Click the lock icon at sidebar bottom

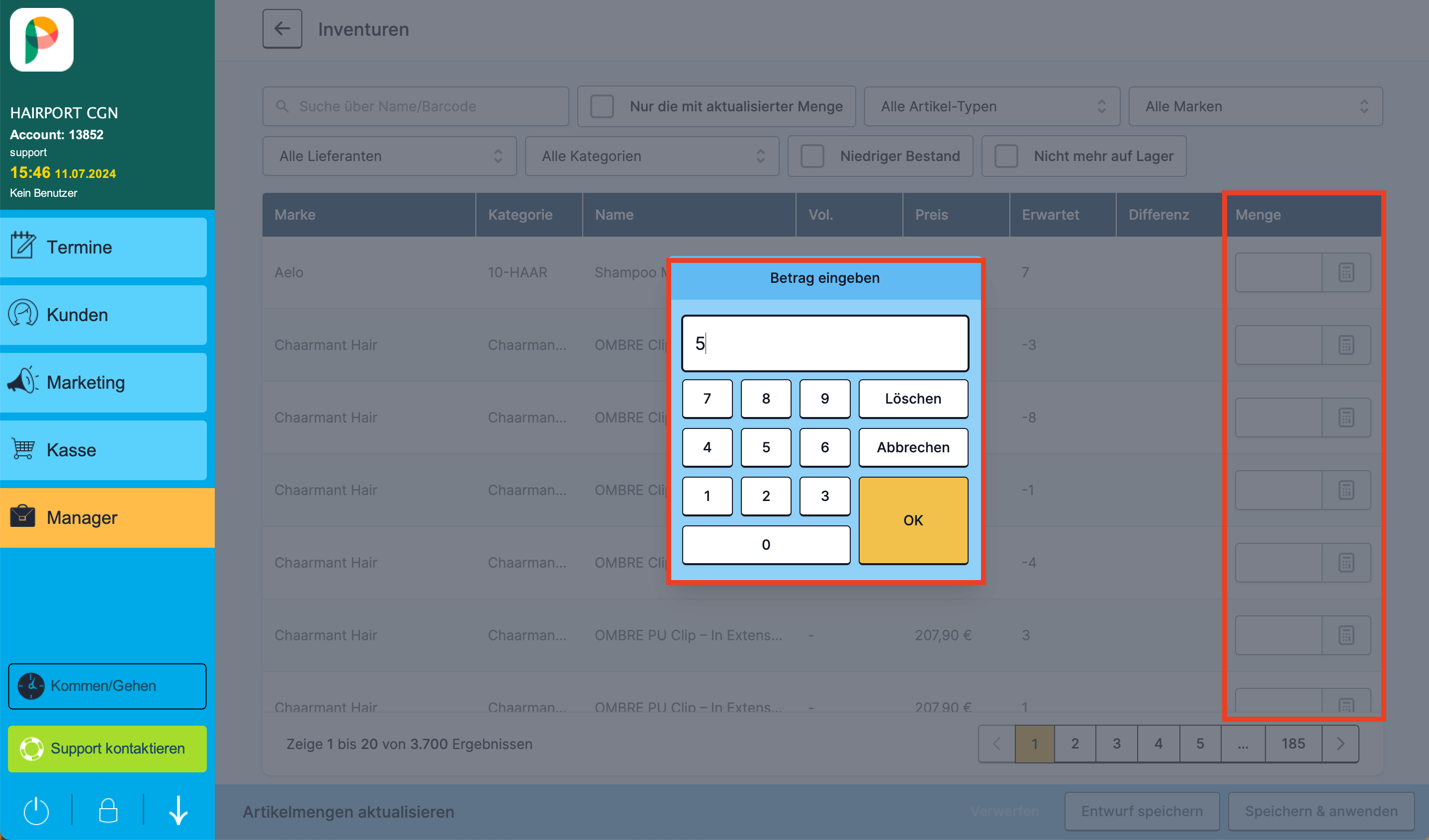108,811
